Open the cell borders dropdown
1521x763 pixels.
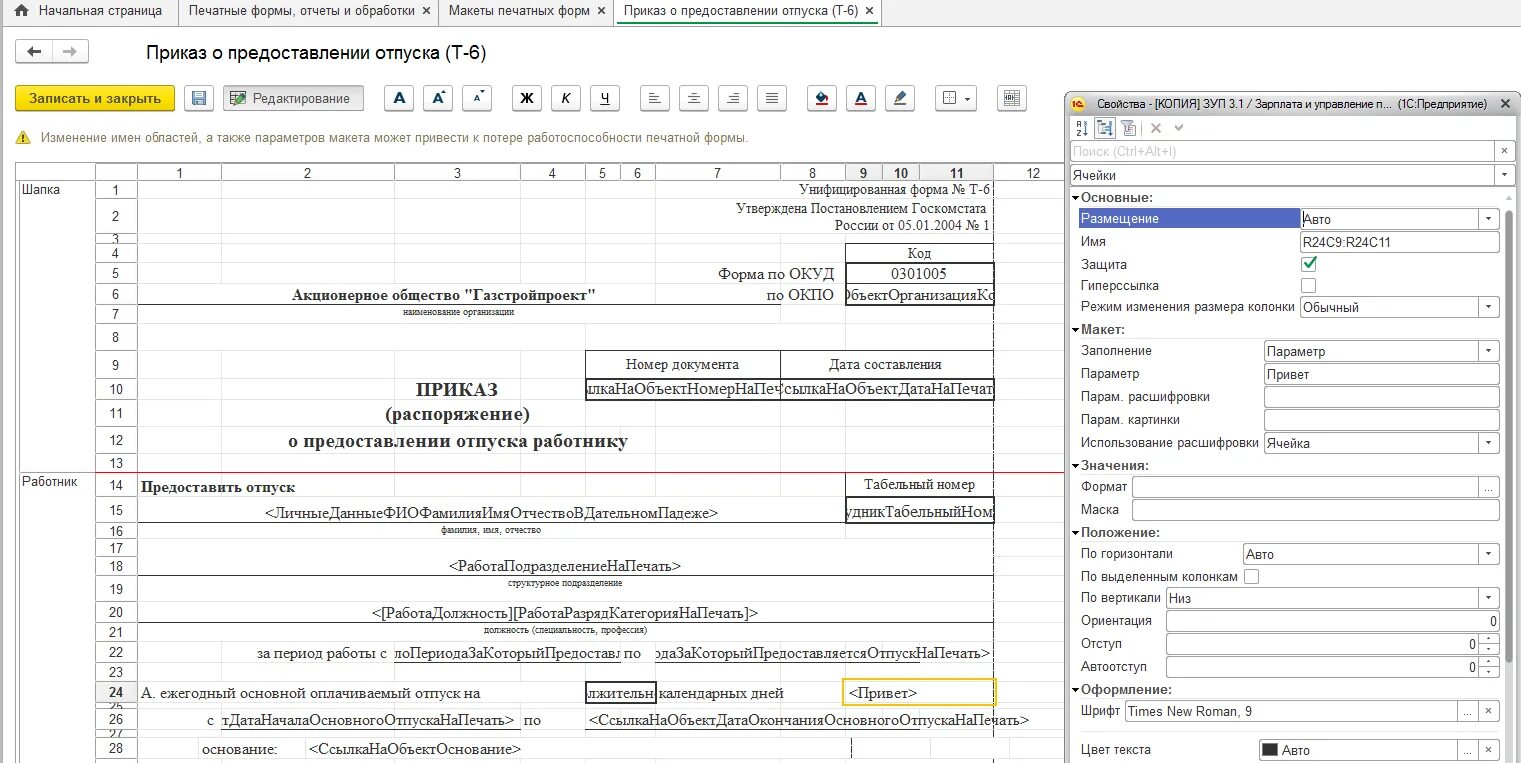(956, 98)
